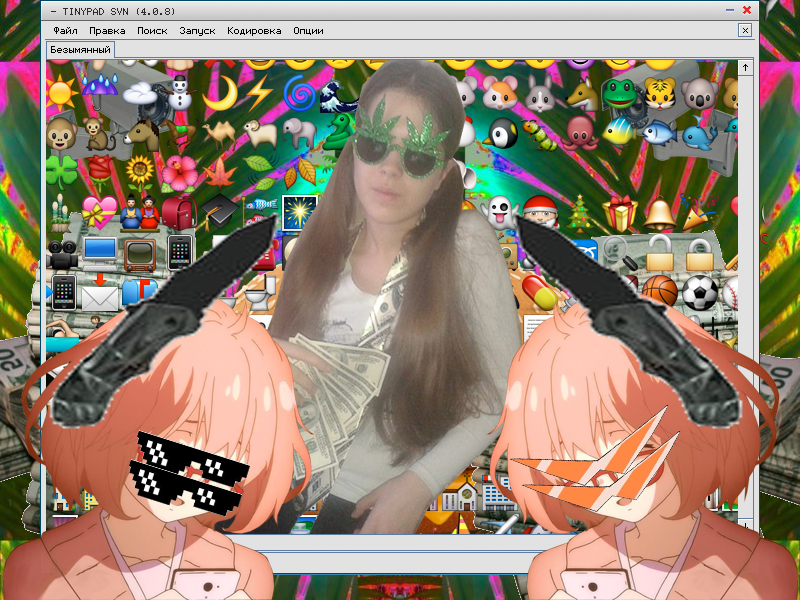Open the Кодировка menu
Image resolution: width=800 pixels, height=600 pixels.
click(254, 31)
